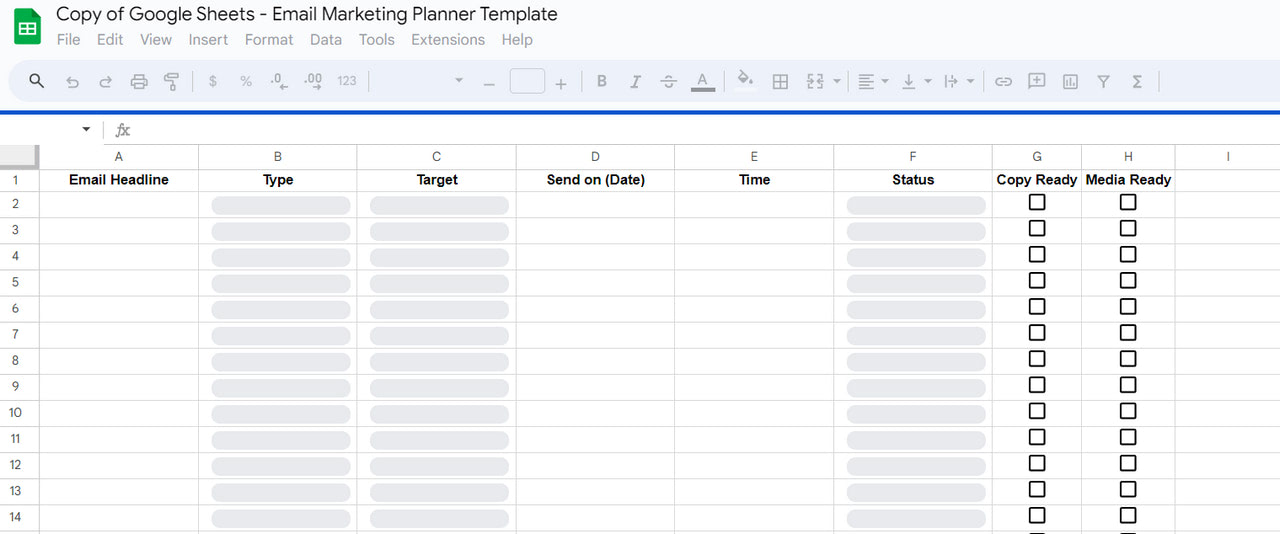Screen dimensions: 1280x534
Task: Increase font size with plus button
Action: pos(561,84)
